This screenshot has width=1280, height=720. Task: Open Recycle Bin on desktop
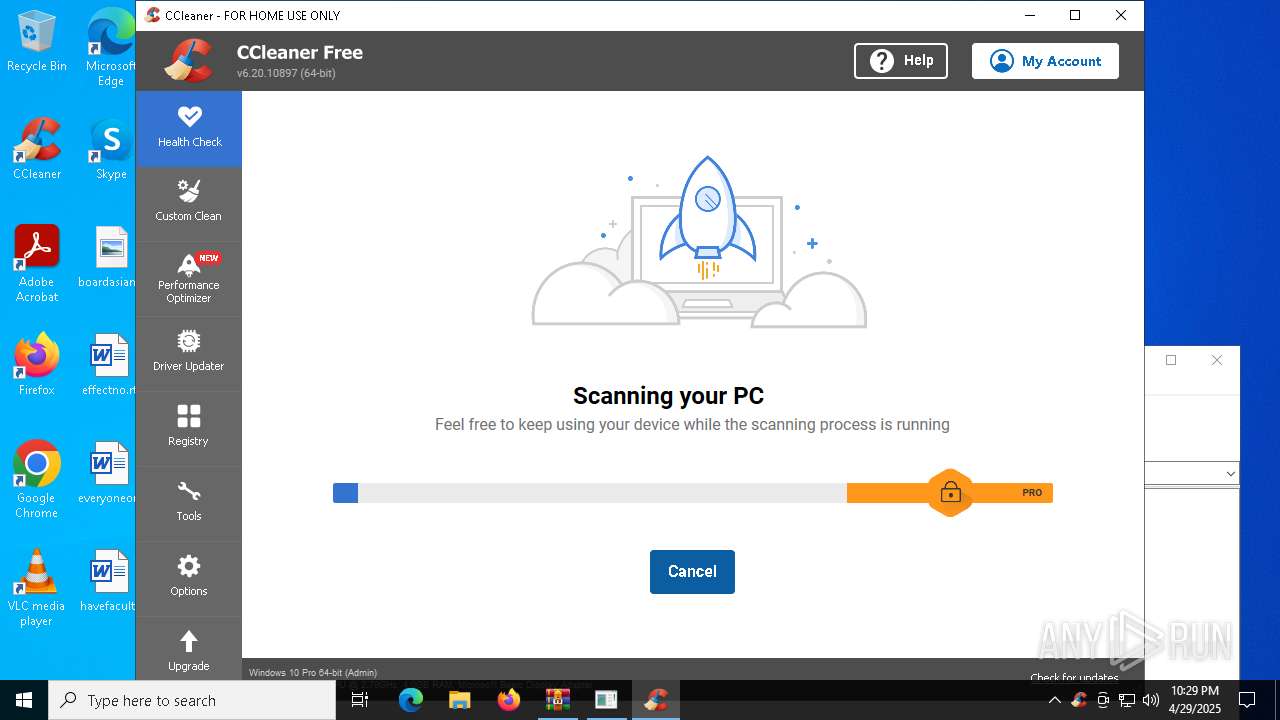click(37, 42)
